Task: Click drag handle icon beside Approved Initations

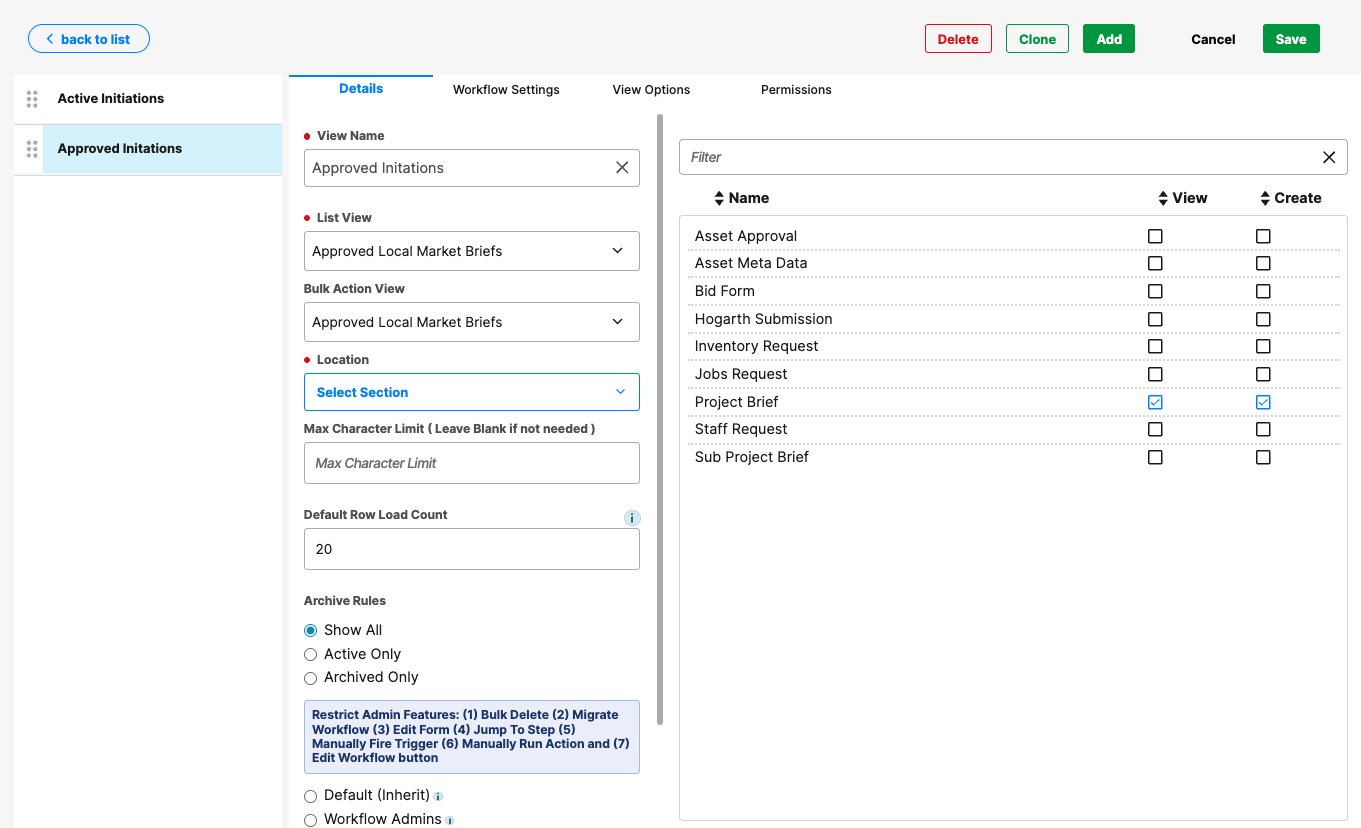Action: 32,148
